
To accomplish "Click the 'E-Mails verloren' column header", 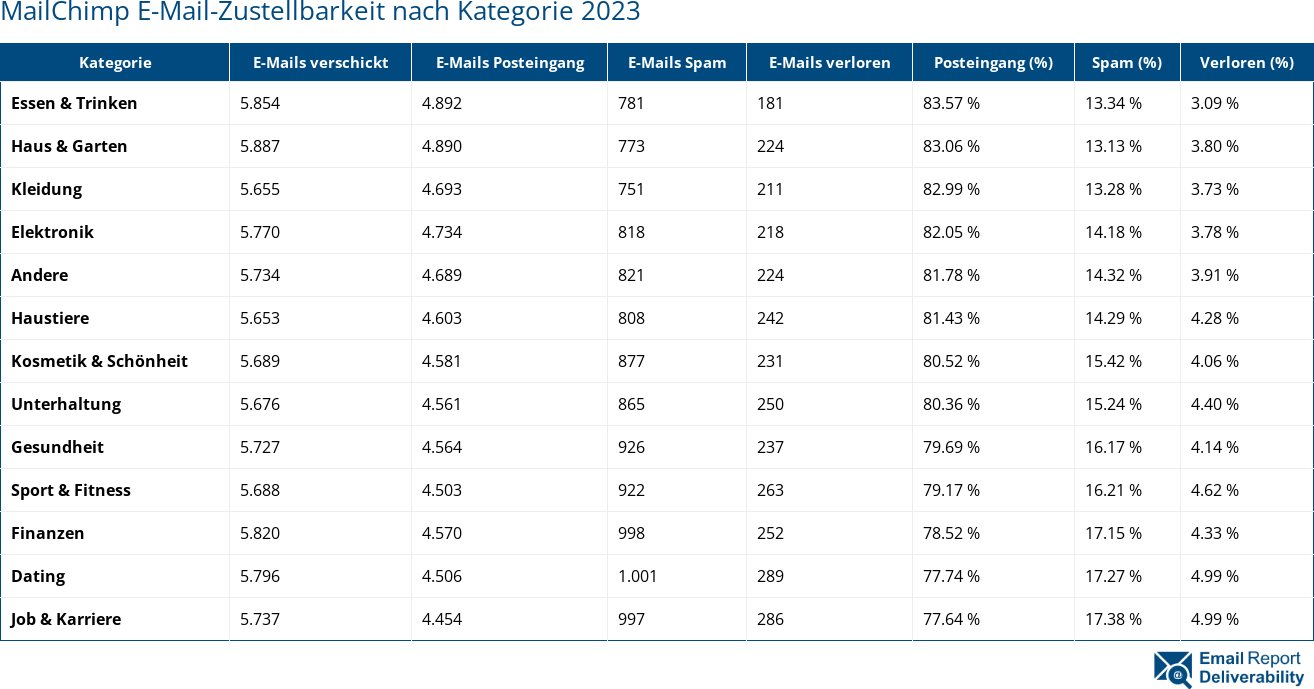I will 828,62.
